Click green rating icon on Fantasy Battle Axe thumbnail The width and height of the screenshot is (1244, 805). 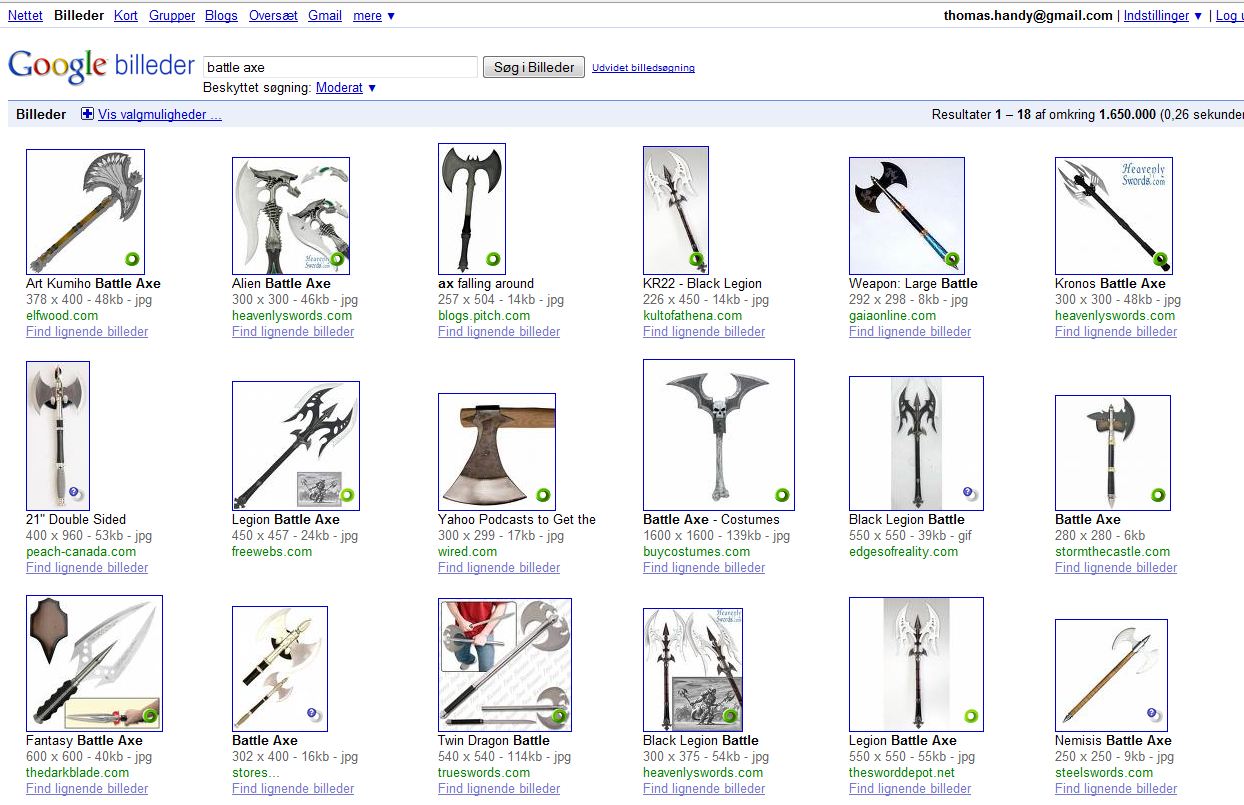tap(150, 716)
